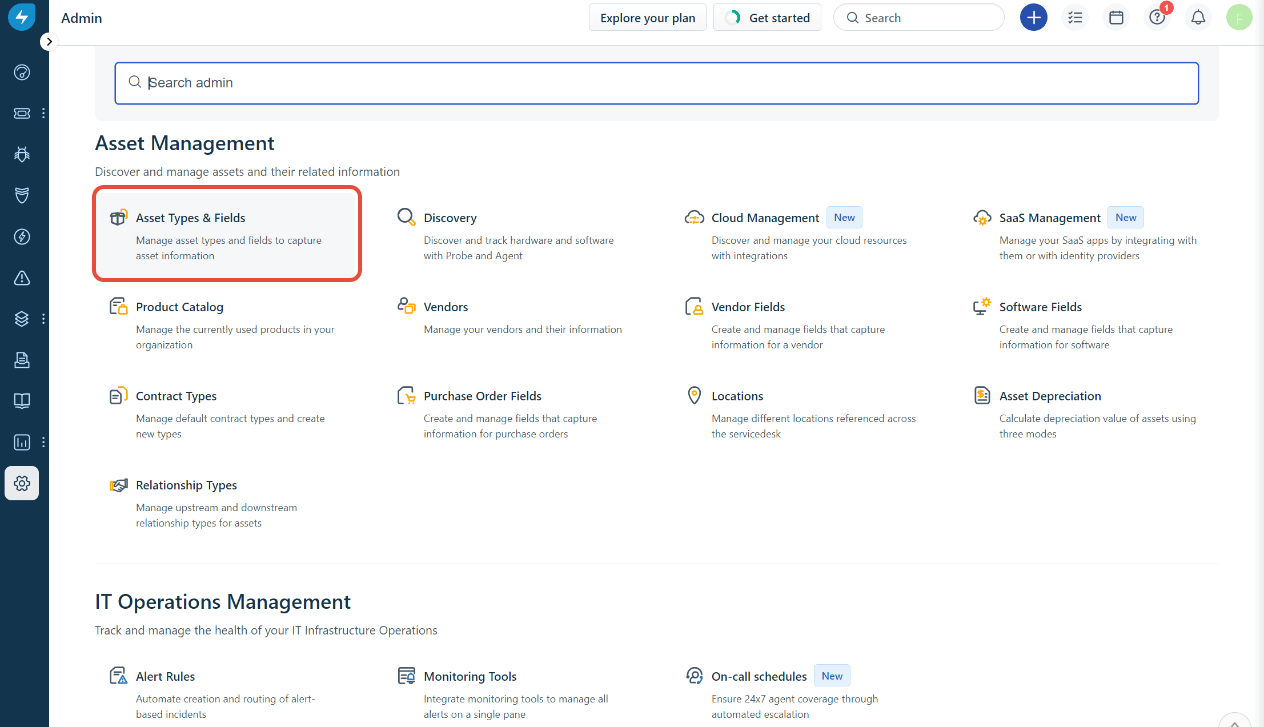Open help via the question mark icon
This screenshot has height=727, width=1264.
coord(1156,17)
